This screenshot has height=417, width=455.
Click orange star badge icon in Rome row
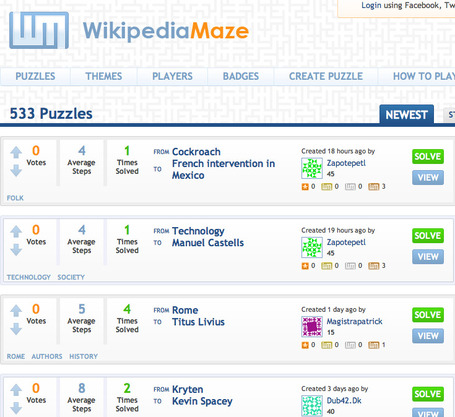coord(305,345)
